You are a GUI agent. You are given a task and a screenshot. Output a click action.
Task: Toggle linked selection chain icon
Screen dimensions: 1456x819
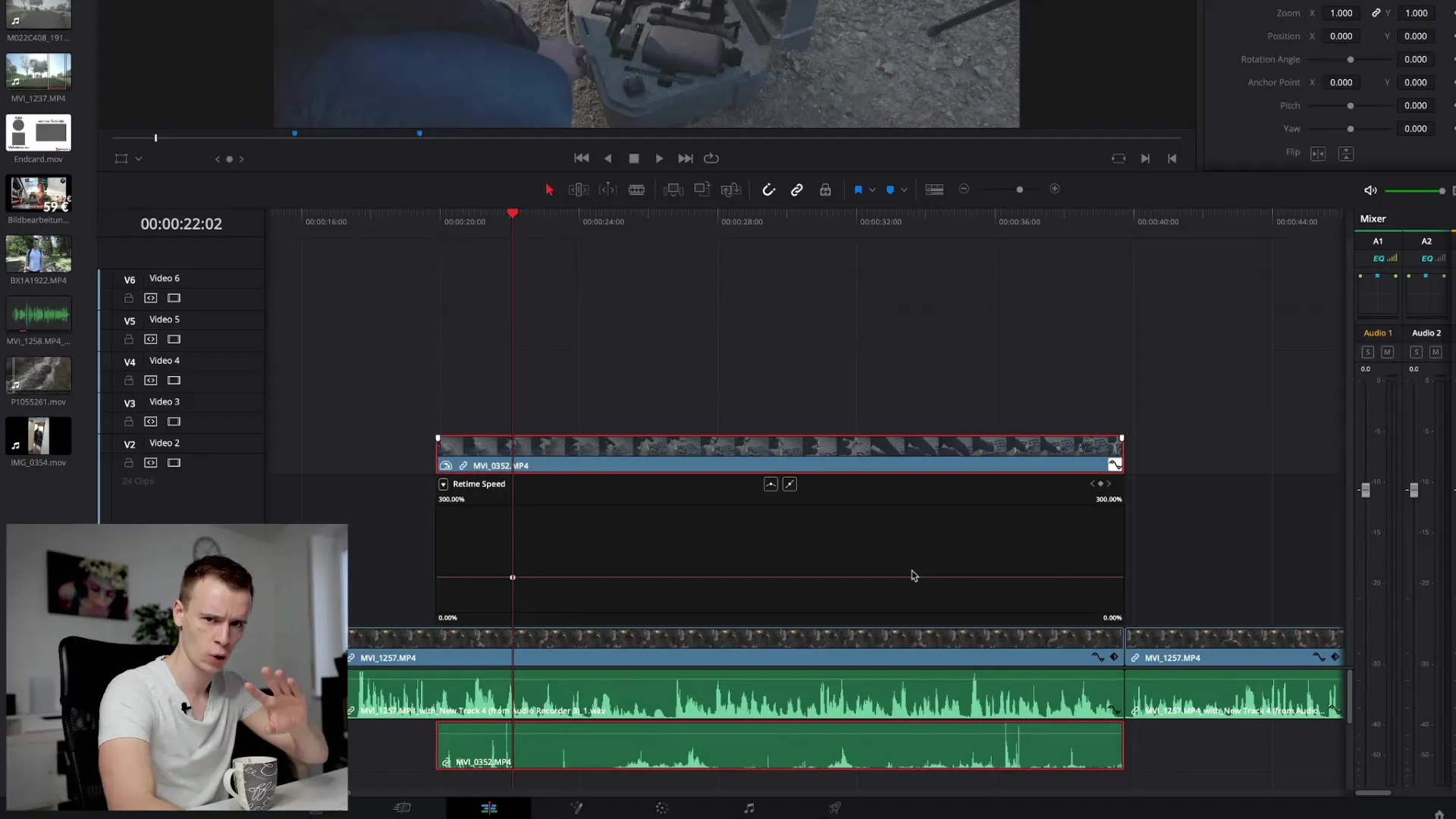click(797, 190)
